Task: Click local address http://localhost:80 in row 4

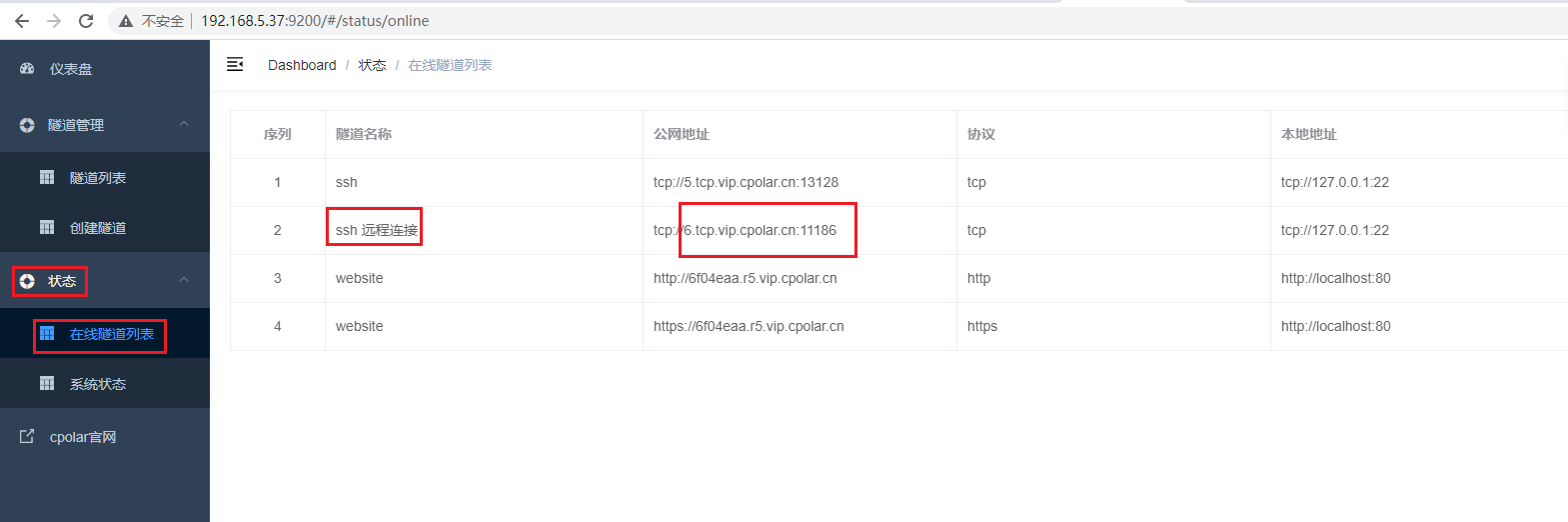Action: 1336,326
